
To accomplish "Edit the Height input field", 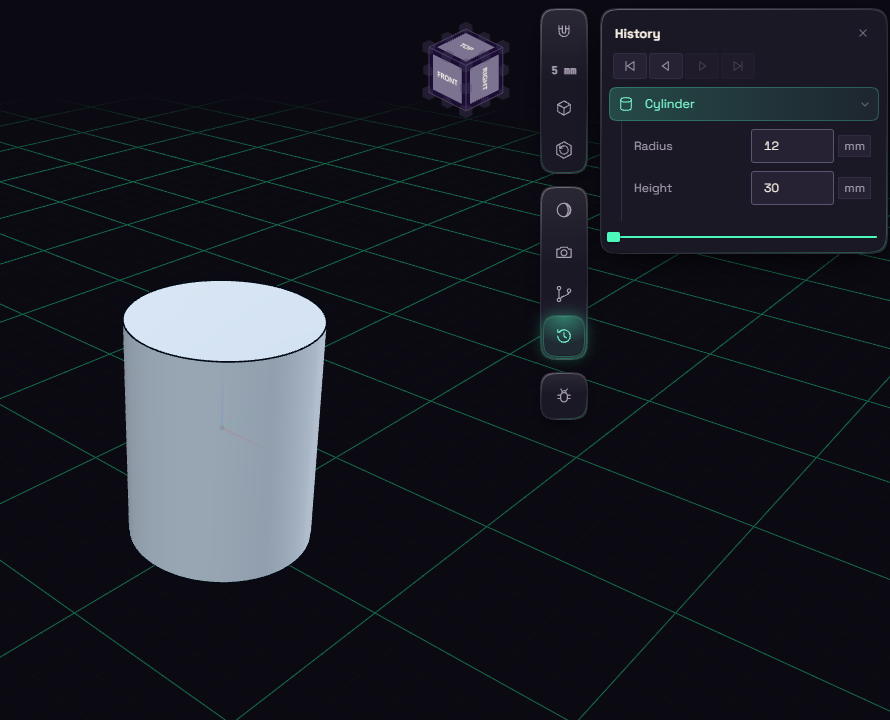I will click(792, 188).
